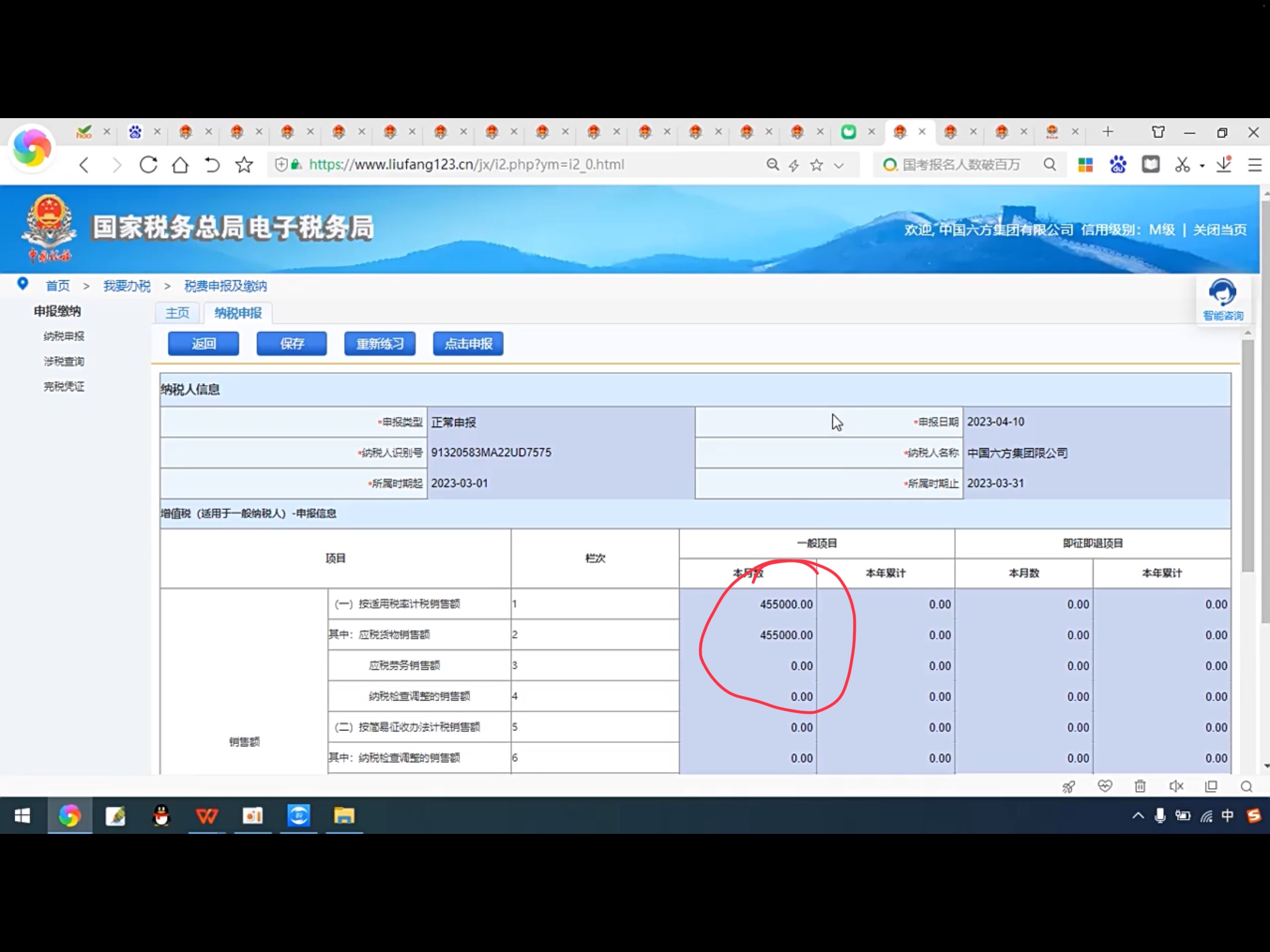
Task: Click the rocket accelerator icon in status bar
Action: click(1068, 786)
